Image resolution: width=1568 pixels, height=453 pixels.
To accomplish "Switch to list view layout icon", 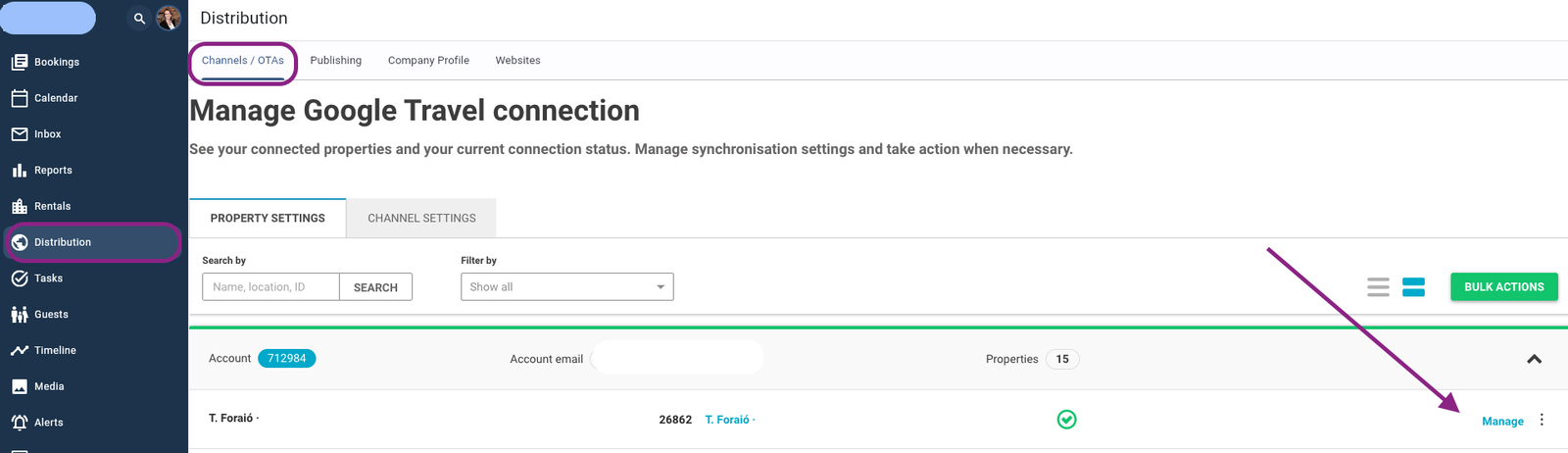I will click(1378, 287).
